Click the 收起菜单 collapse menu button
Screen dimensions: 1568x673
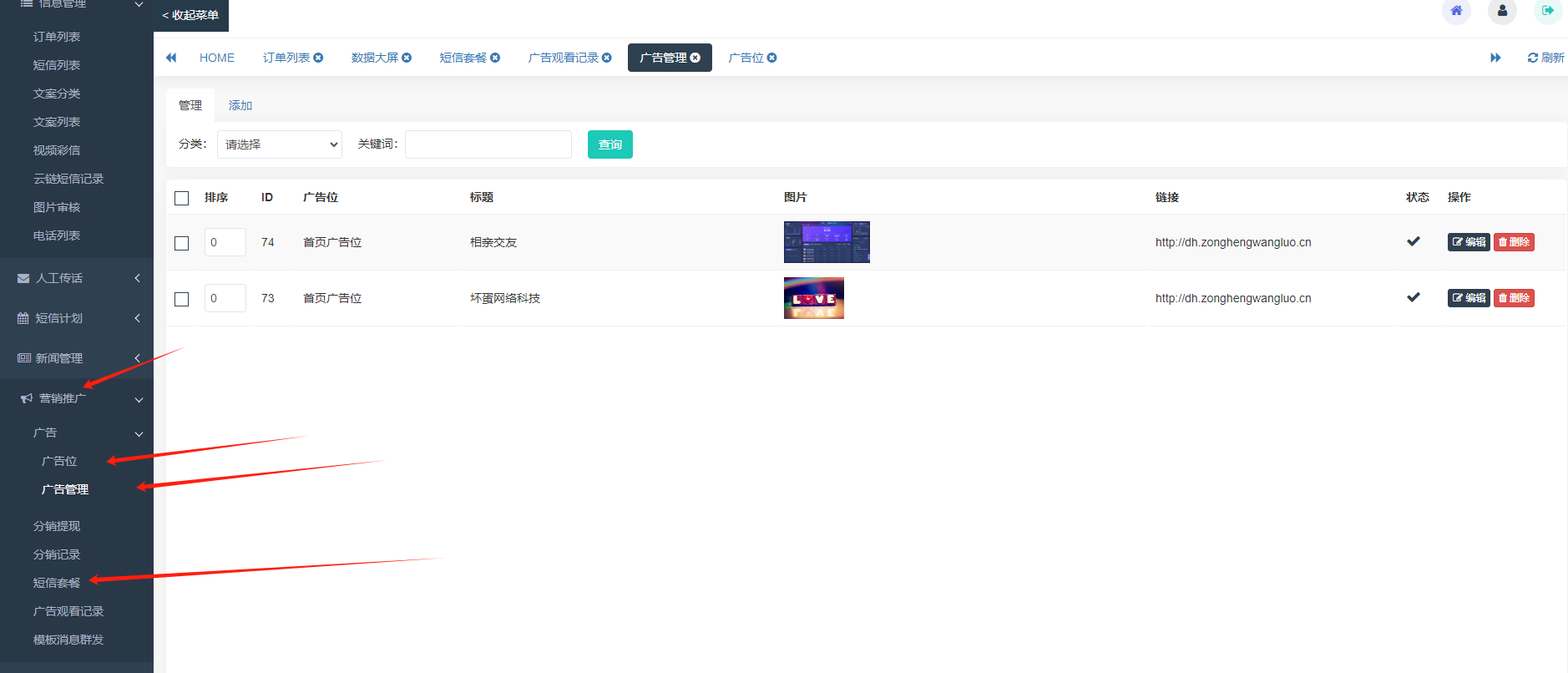point(191,15)
